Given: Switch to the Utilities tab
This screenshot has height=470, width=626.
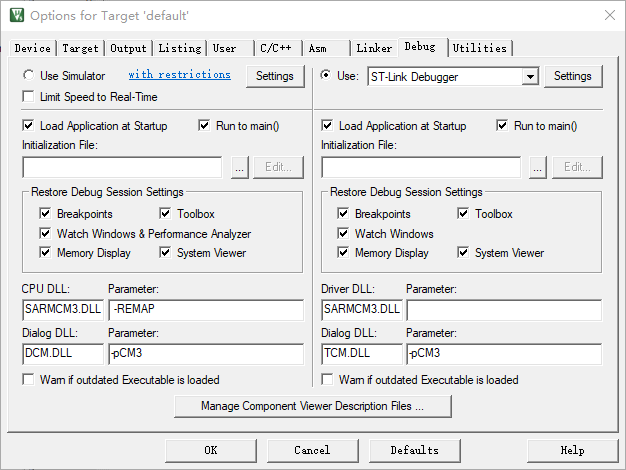Looking at the screenshot, I should (x=480, y=48).
